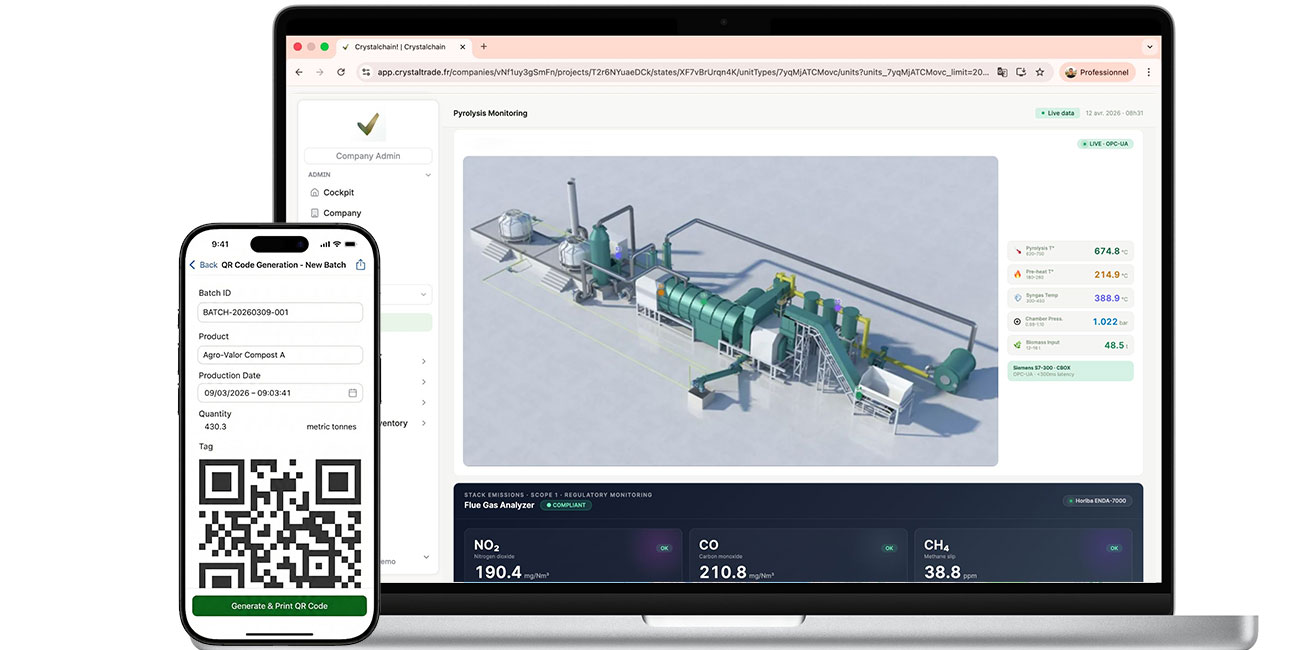Click the Company building icon in sidebar

(315, 213)
